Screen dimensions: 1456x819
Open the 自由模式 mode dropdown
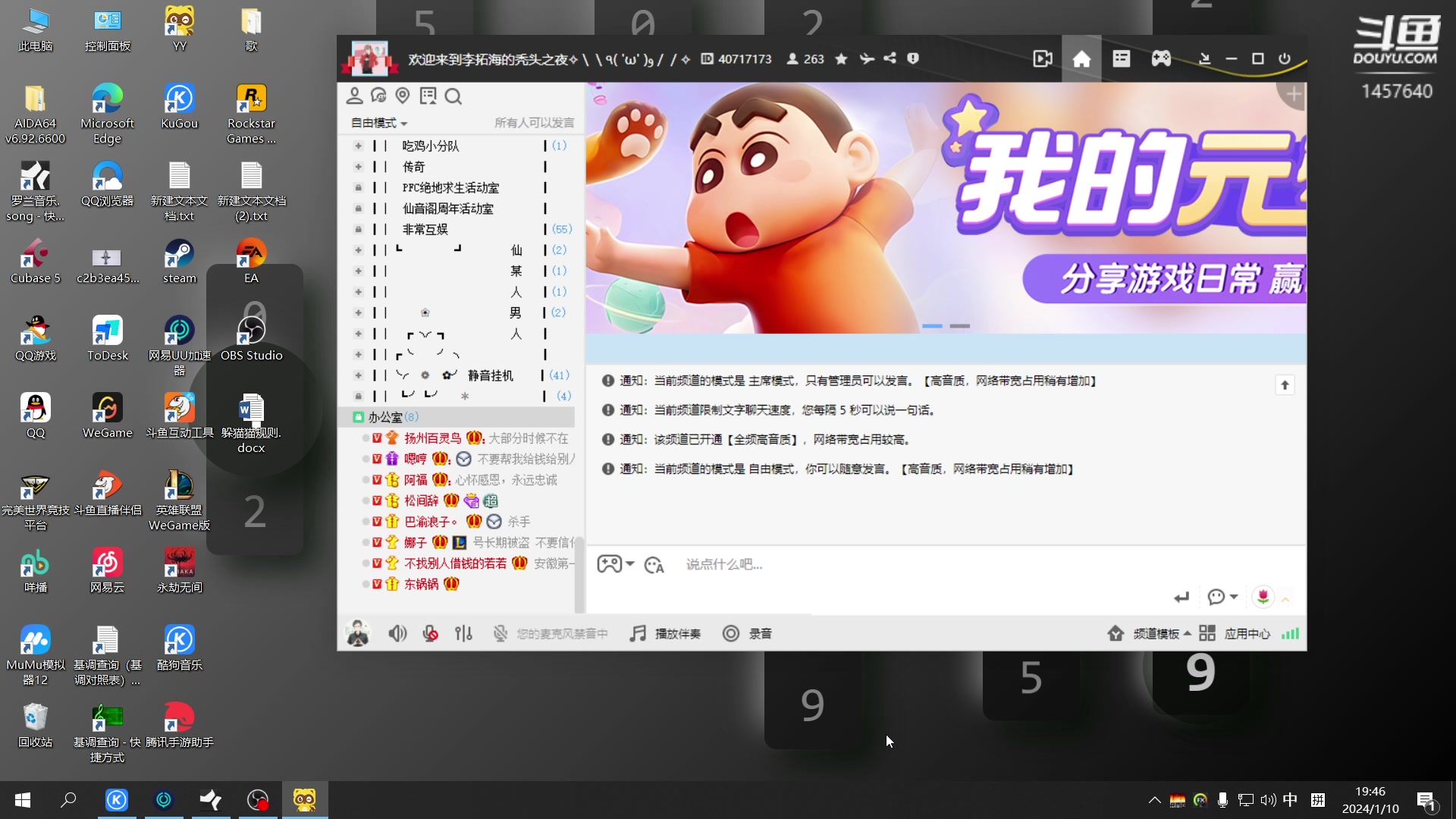(377, 122)
